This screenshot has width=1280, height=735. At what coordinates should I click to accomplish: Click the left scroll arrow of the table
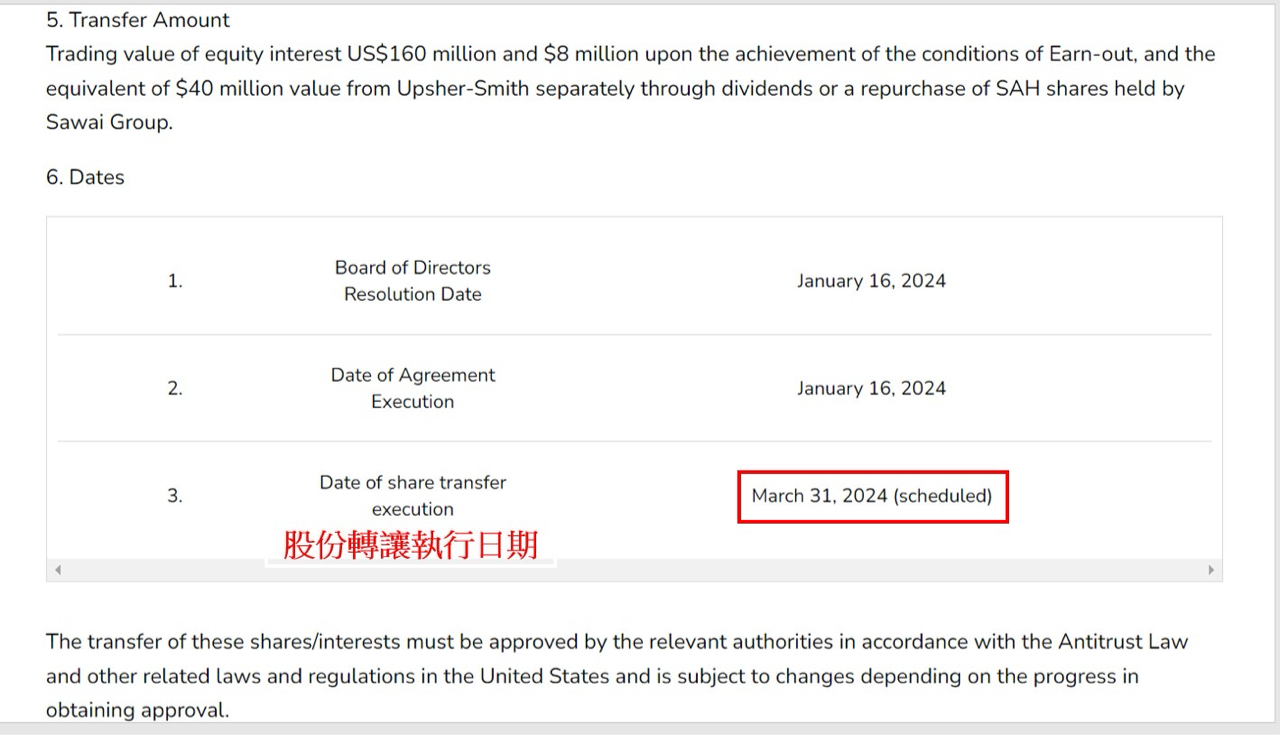(58, 570)
